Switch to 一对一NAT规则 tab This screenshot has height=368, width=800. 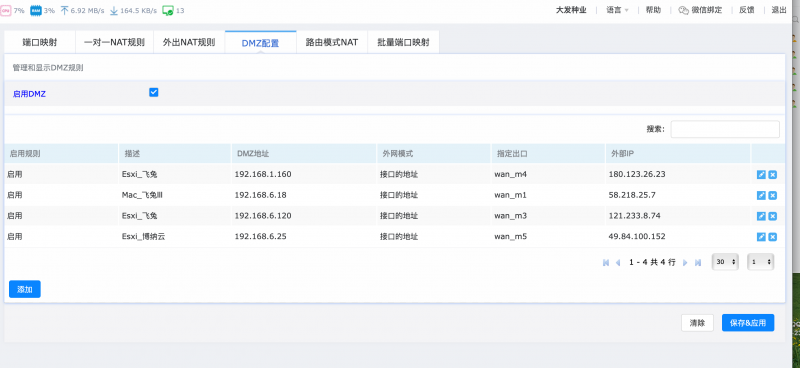point(114,42)
